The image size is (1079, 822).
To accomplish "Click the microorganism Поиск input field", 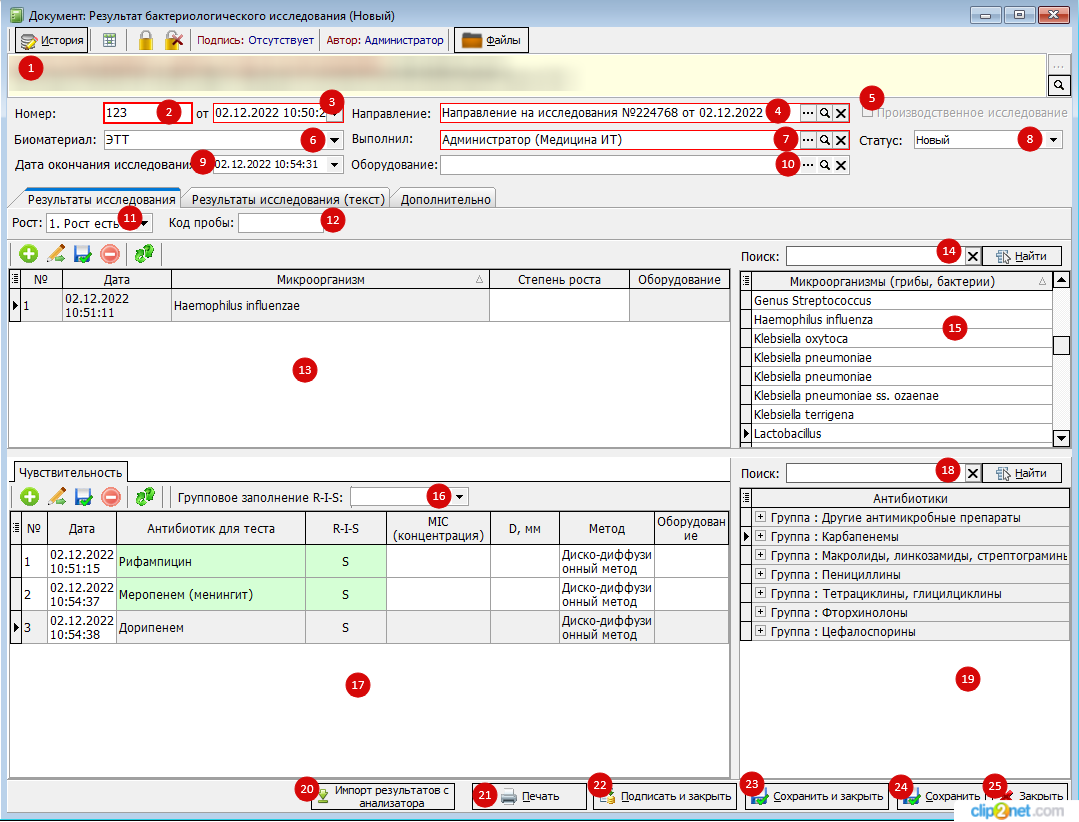I will [x=875, y=257].
